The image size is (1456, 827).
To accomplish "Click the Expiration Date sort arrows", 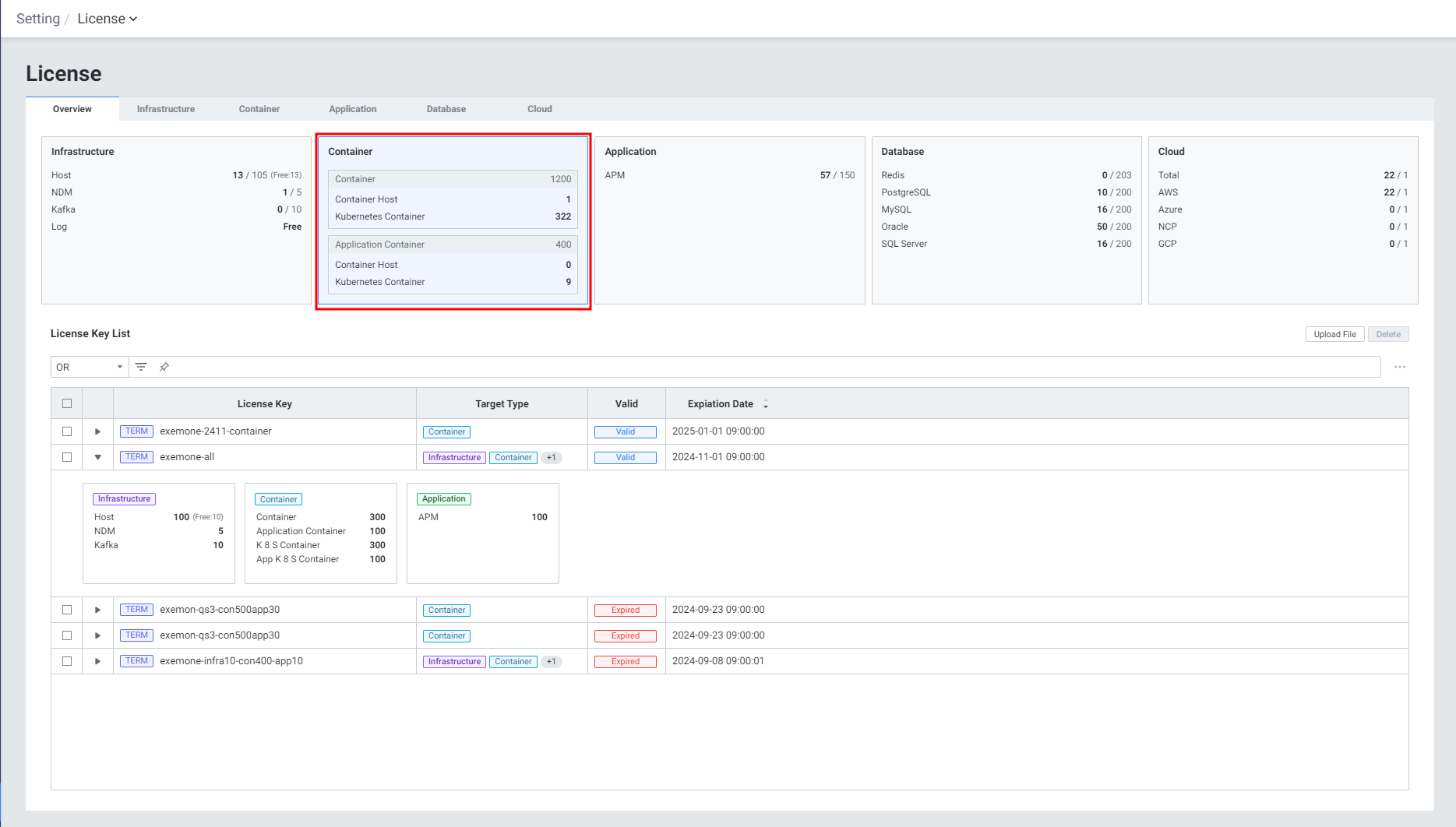I will click(x=766, y=404).
